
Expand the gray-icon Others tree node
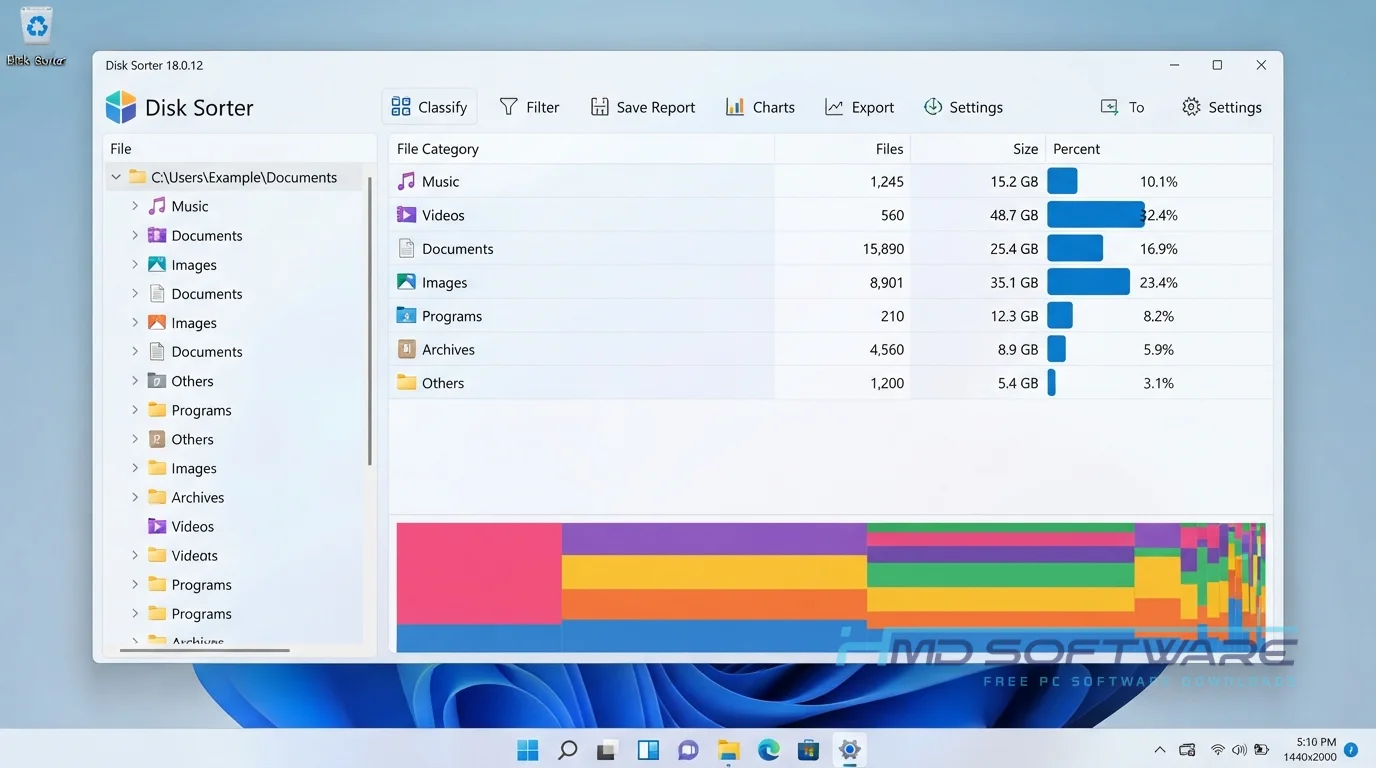click(135, 381)
